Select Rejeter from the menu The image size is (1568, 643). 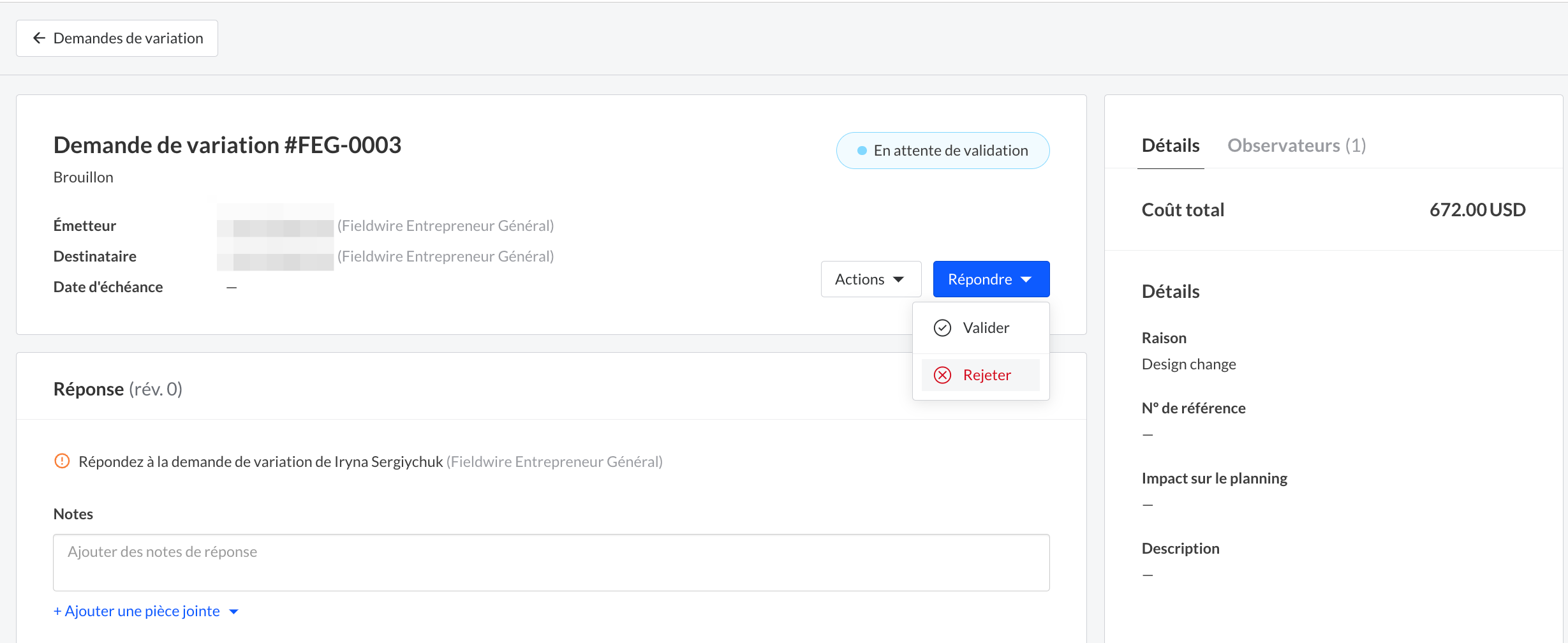(980, 375)
